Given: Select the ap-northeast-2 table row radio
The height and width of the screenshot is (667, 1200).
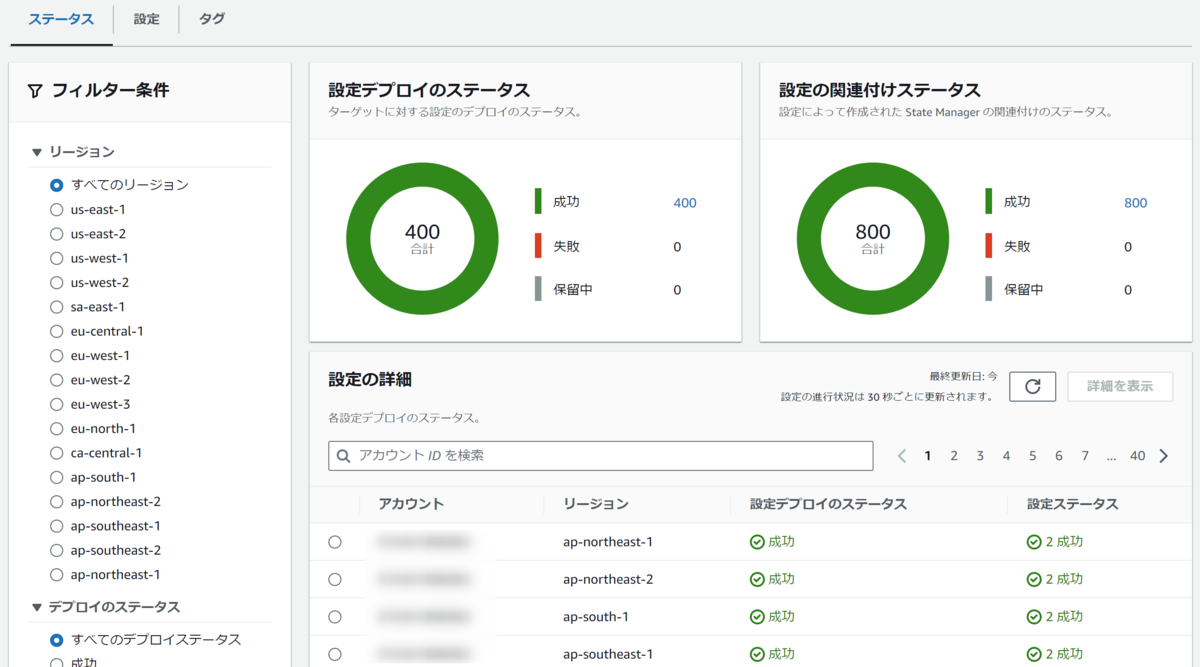Looking at the screenshot, I should point(335,579).
